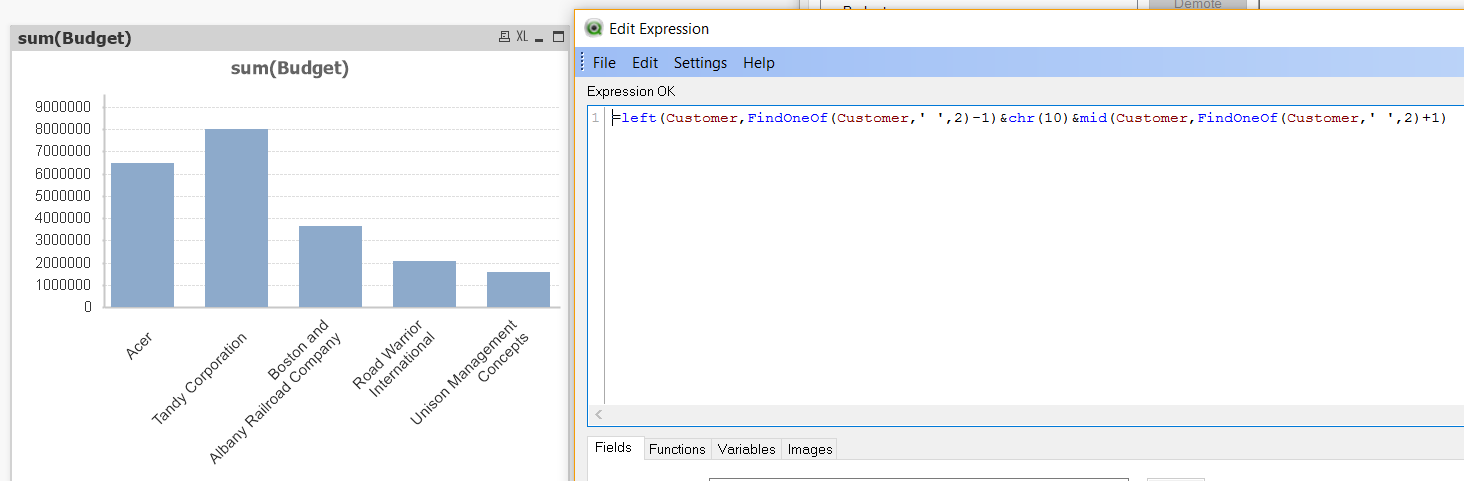Open the File menu in Edit Expression
Image resolution: width=1464 pixels, height=481 pixels.
click(x=604, y=63)
